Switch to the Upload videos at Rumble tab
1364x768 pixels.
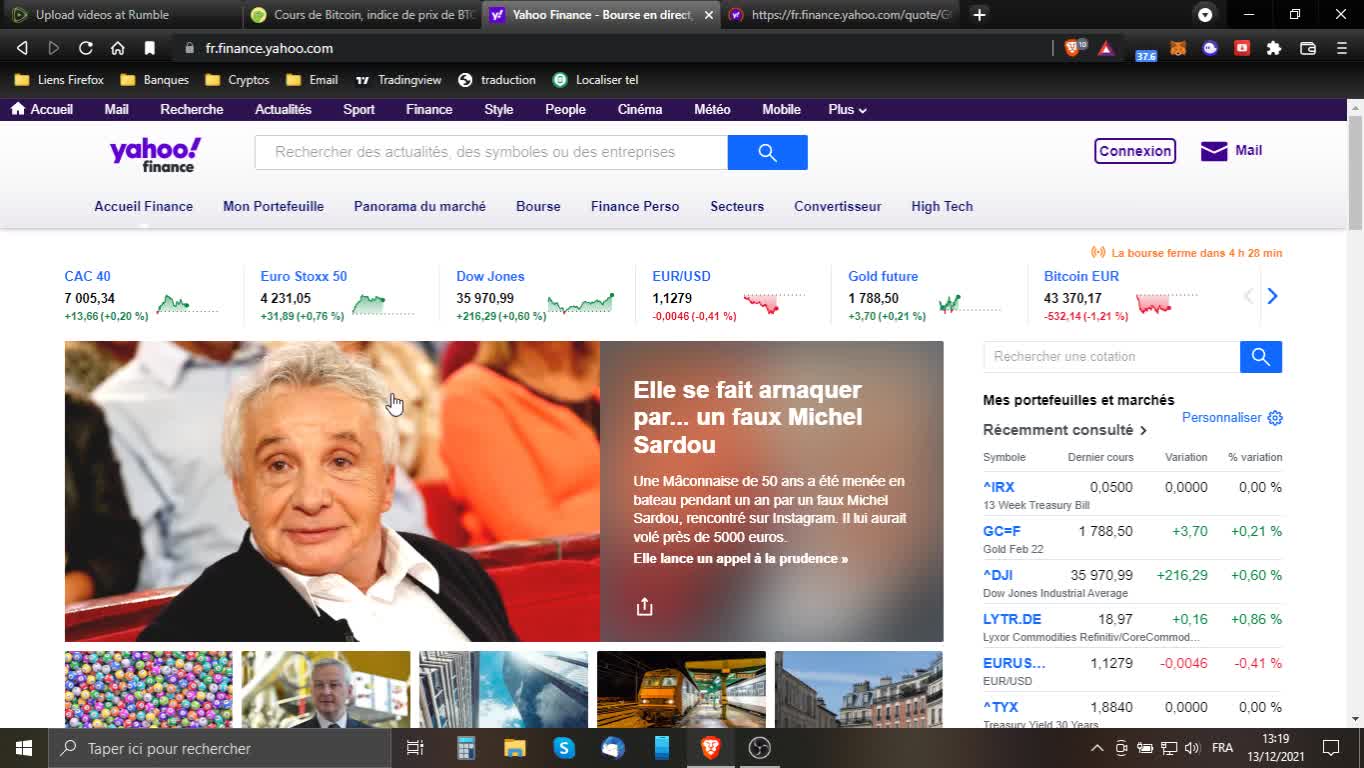119,15
